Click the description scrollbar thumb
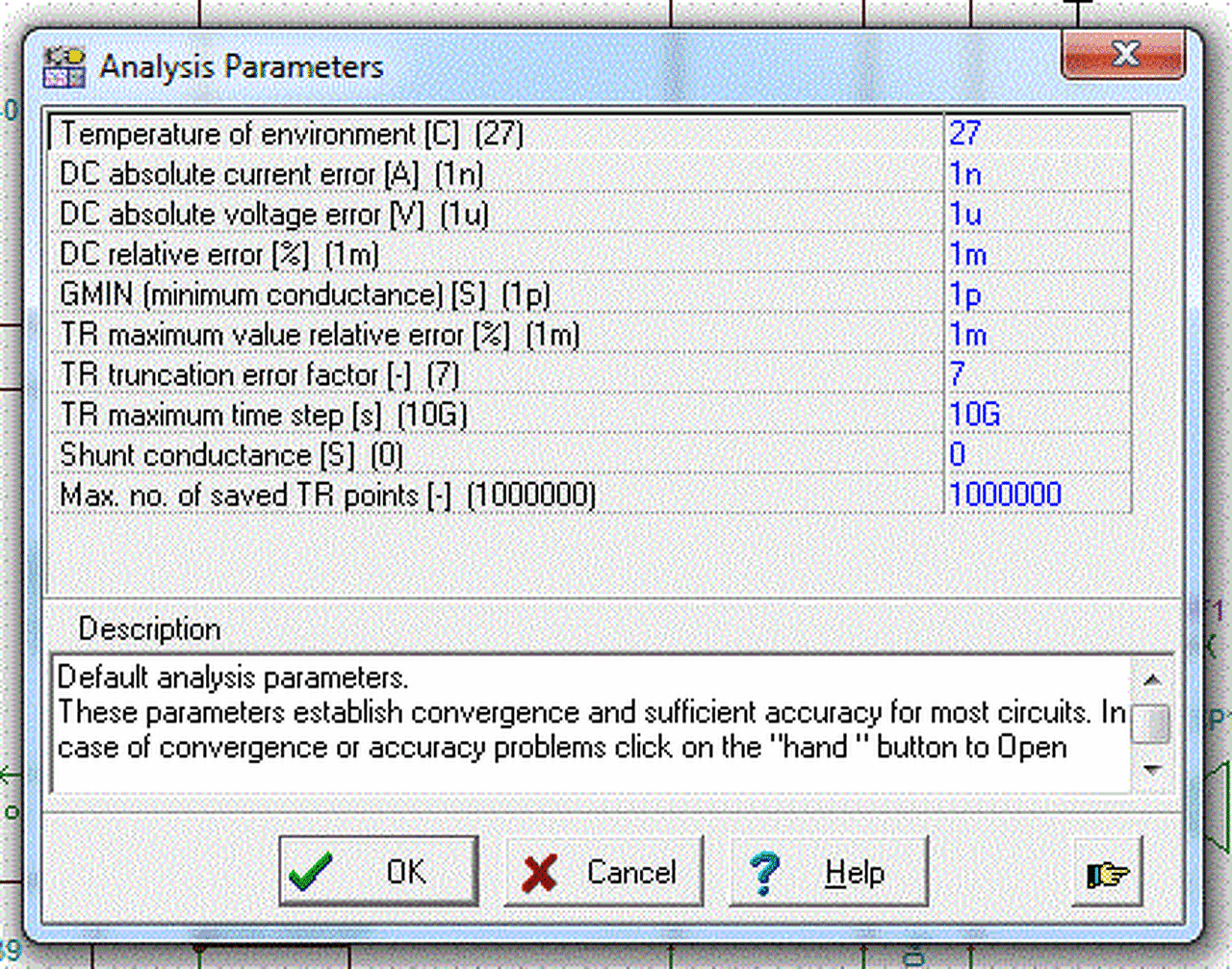The image size is (1232, 969). [1151, 724]
